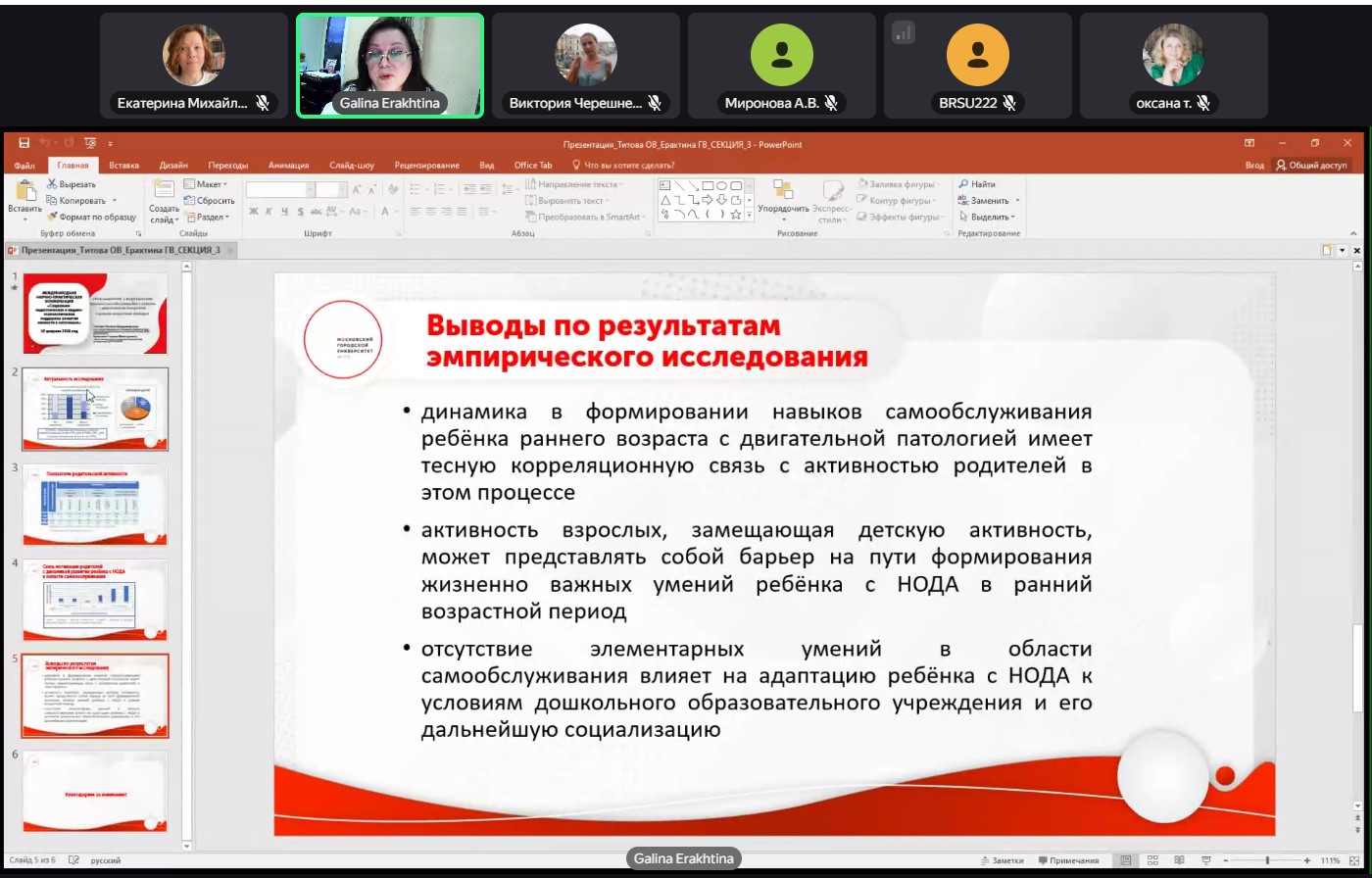Open slide sorter view in status bar
The height and width of the screenshot is (878, 1372).
1152,860
